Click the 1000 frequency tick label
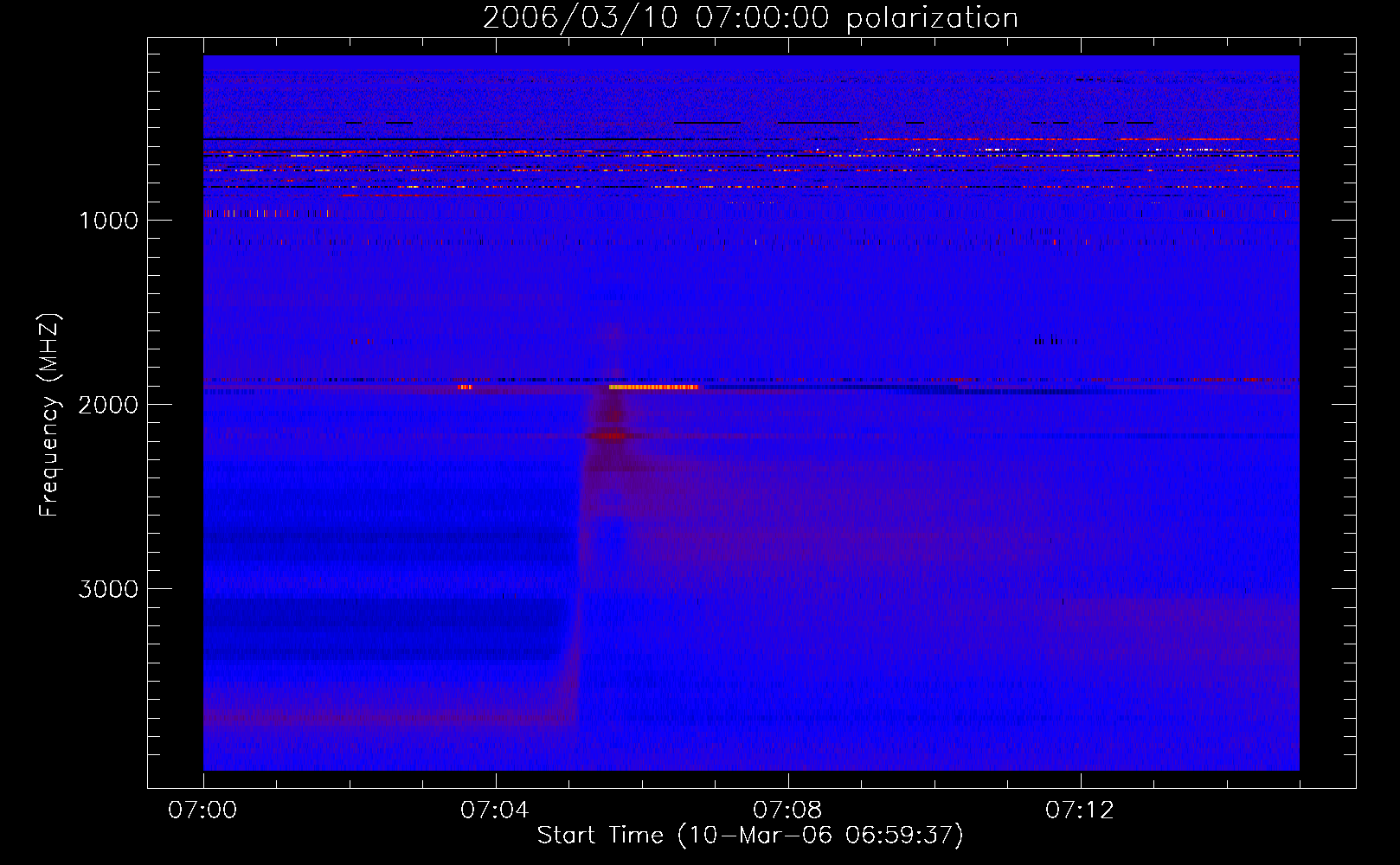The image size is (1400, 865). 108,221
